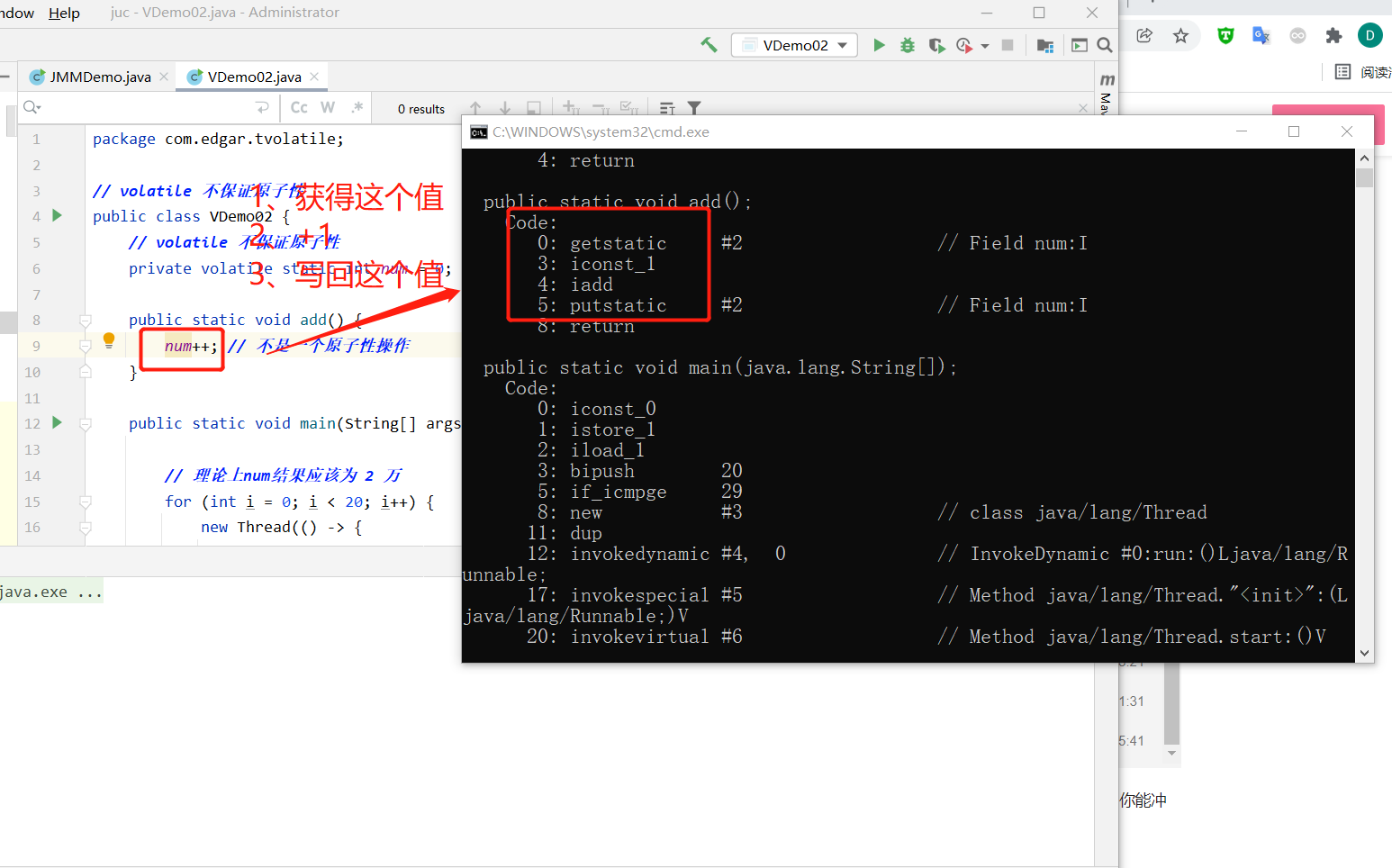Click the browser reading list icon
Viewport: 1392px width, 868px height.
point(1342,71)
